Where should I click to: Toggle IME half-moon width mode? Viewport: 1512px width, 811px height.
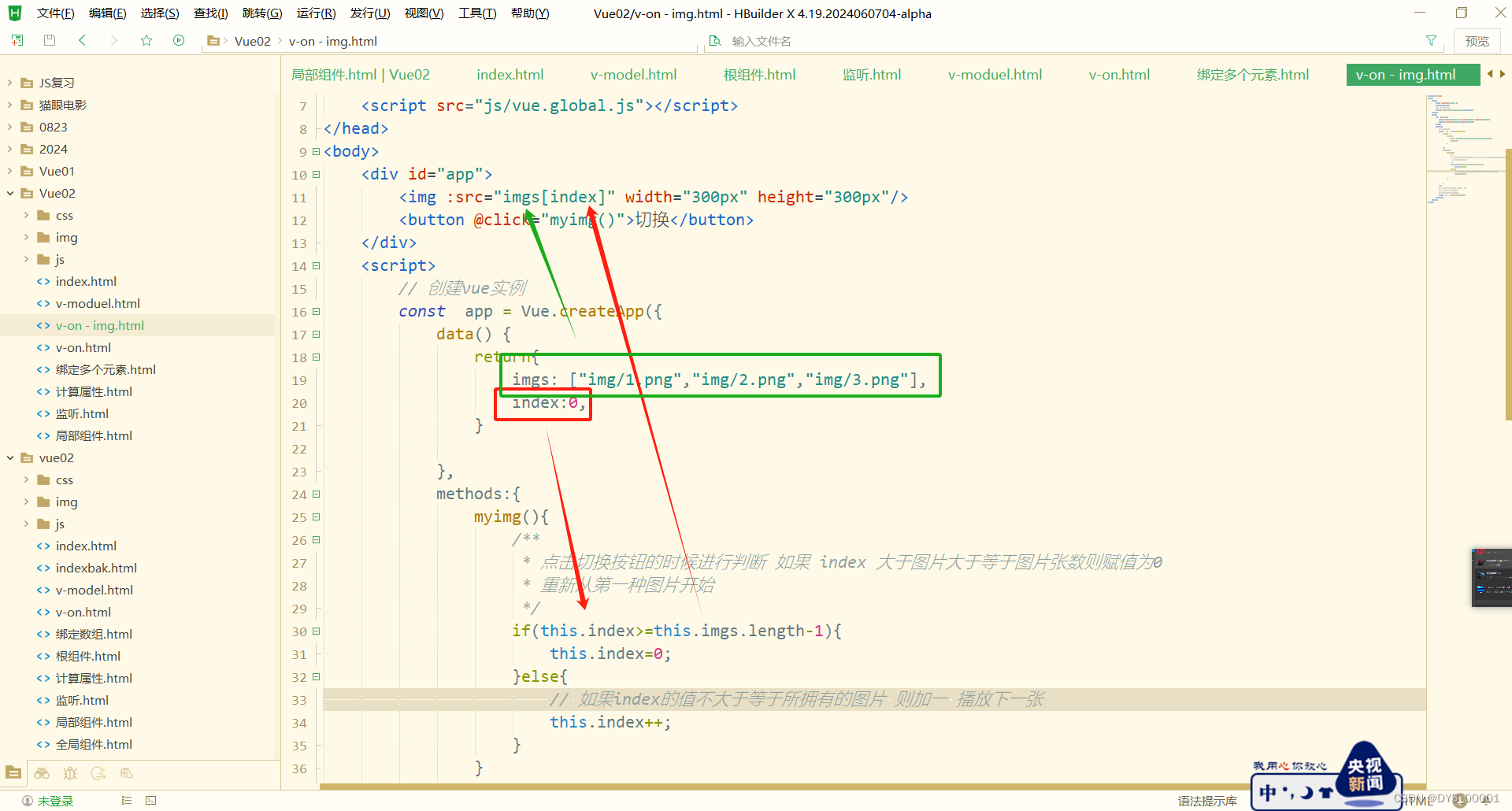(1307, 792)
